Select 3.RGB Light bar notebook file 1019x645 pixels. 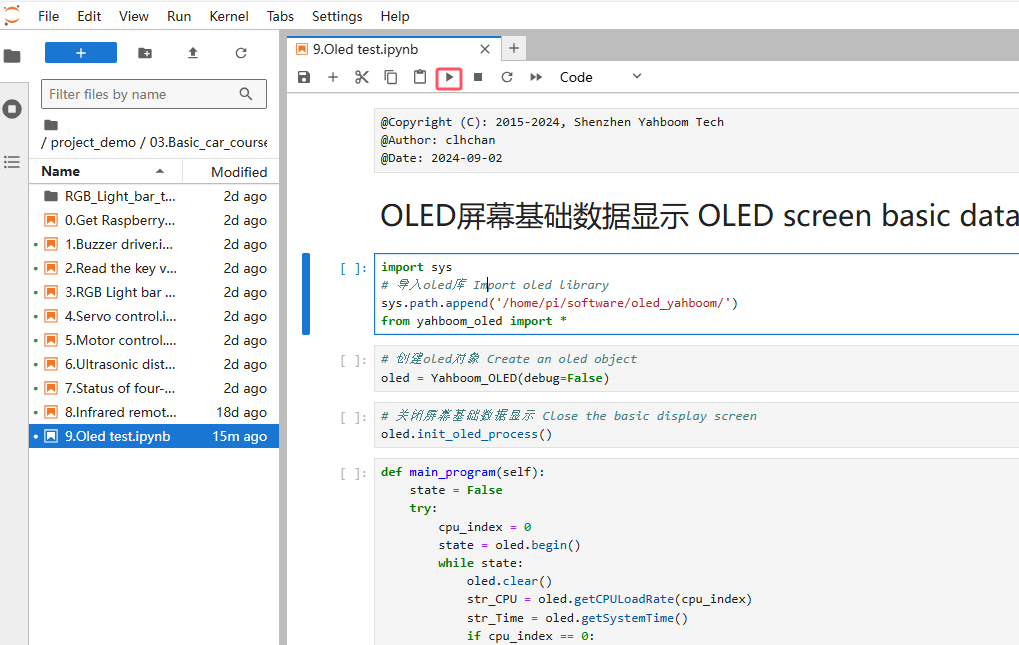tap(154, 292)
